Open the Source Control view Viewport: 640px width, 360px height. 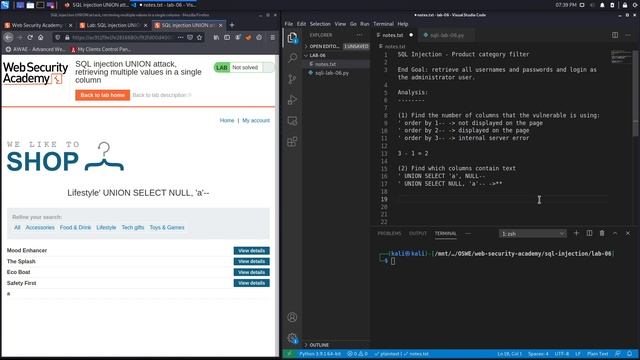click(292, 78)
